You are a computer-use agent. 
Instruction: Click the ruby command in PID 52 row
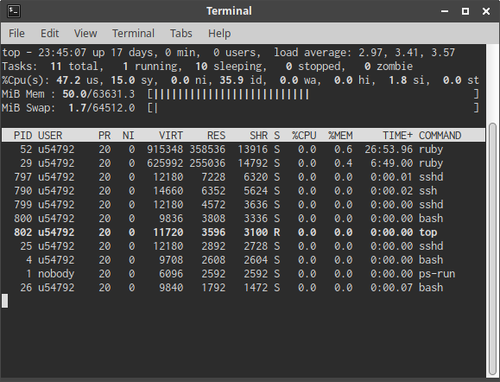431,149
